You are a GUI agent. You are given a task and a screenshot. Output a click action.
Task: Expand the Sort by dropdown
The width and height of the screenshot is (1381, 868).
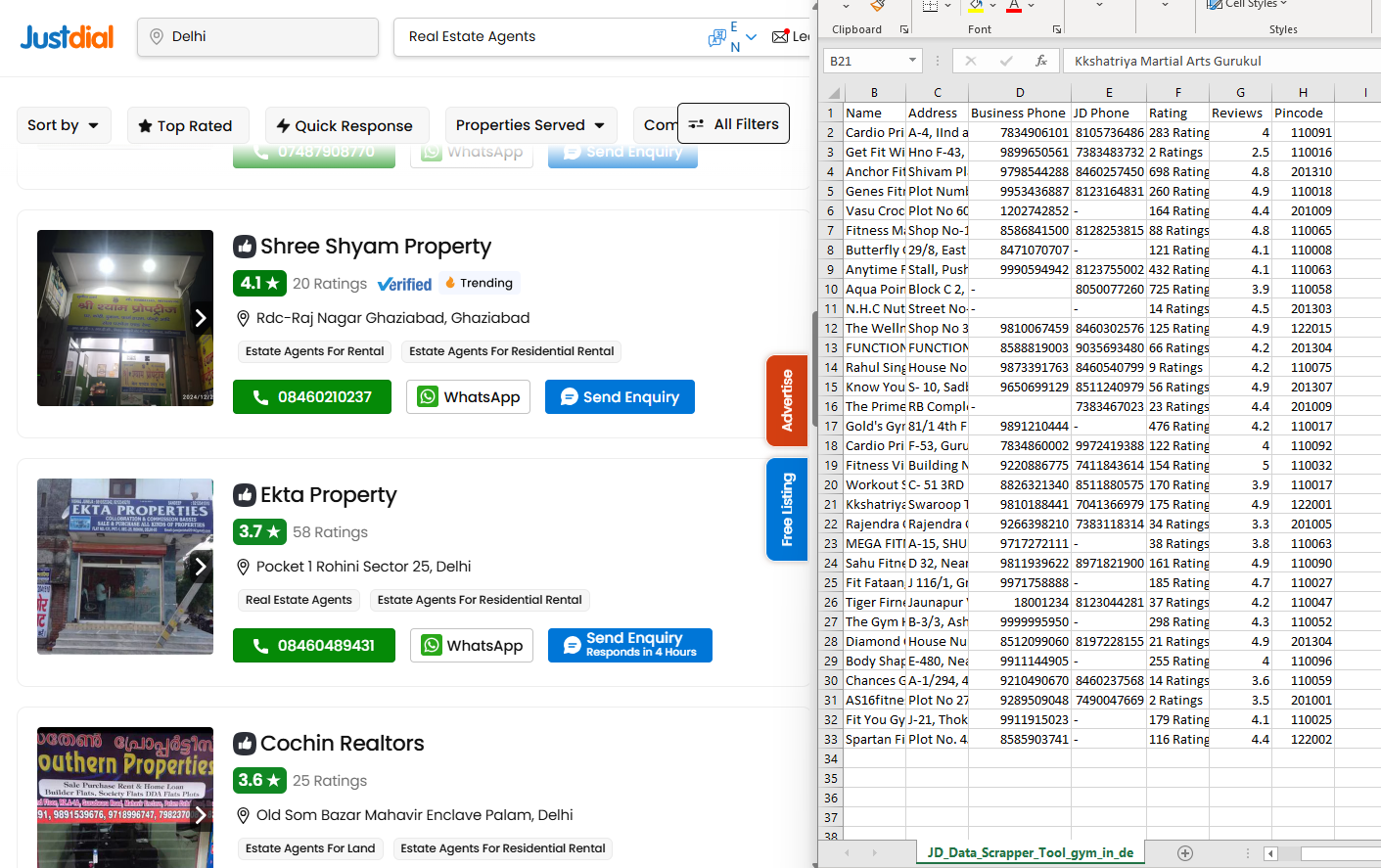coord(64,125)
